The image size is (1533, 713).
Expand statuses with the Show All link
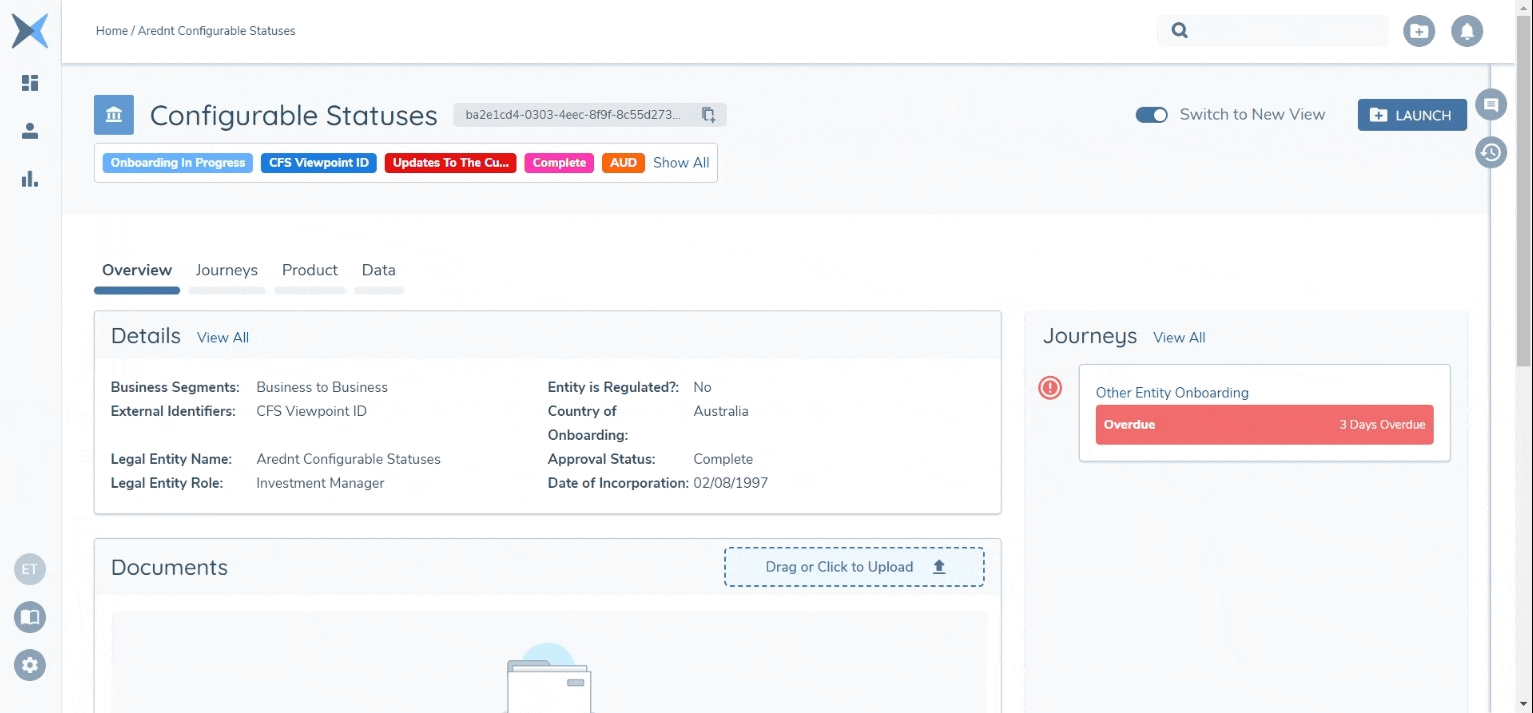tap(681, 162)
